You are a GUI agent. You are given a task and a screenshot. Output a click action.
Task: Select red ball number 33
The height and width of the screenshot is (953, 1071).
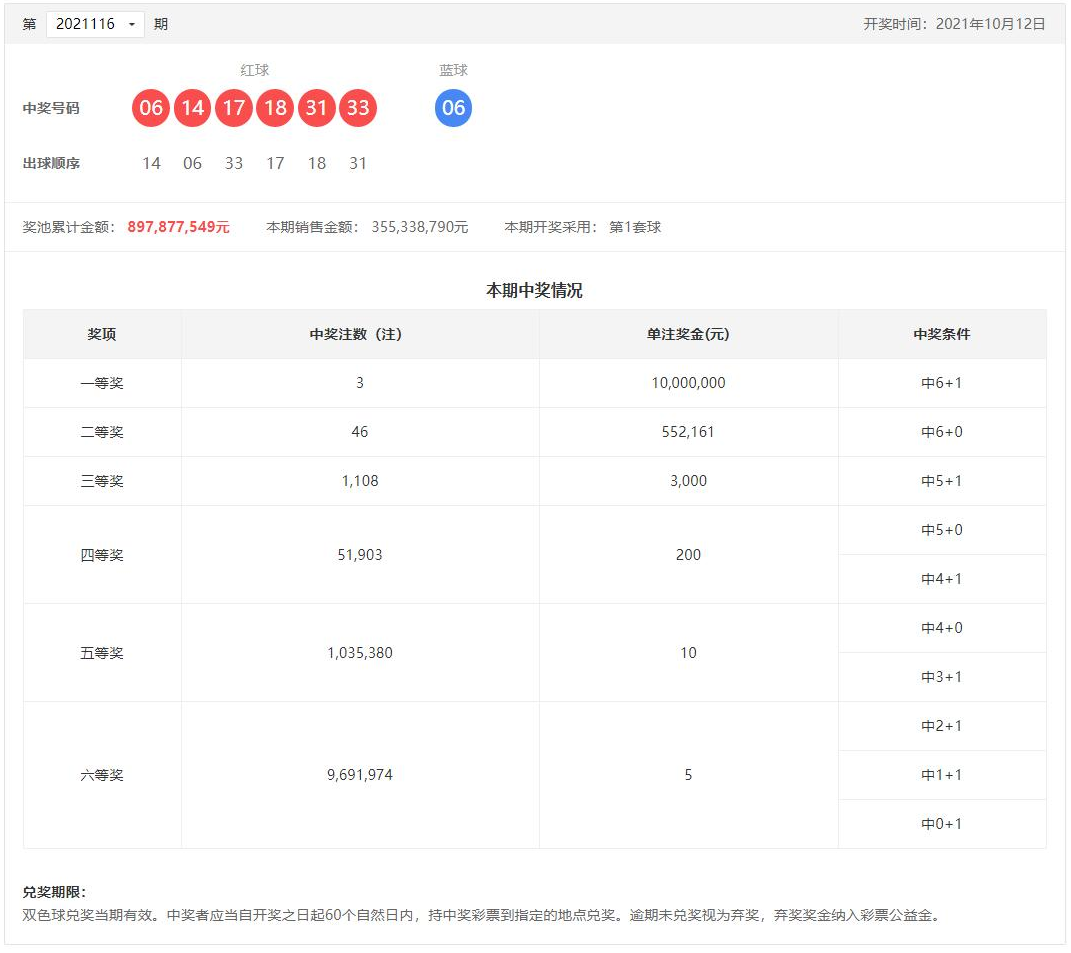tap(359, 108)
